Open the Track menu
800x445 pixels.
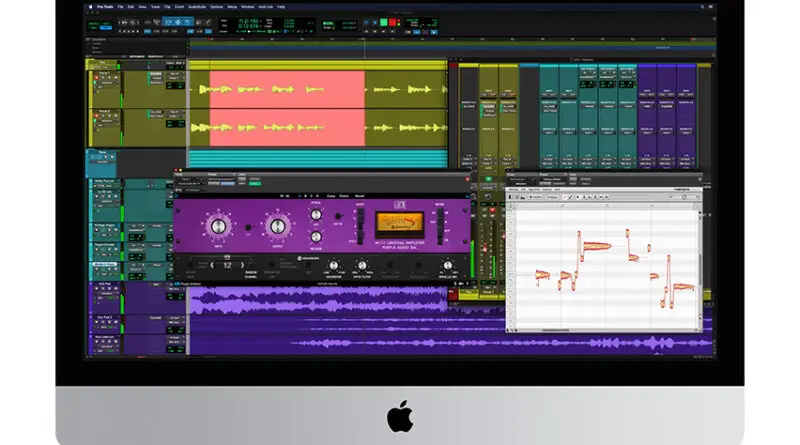point(155,7)
